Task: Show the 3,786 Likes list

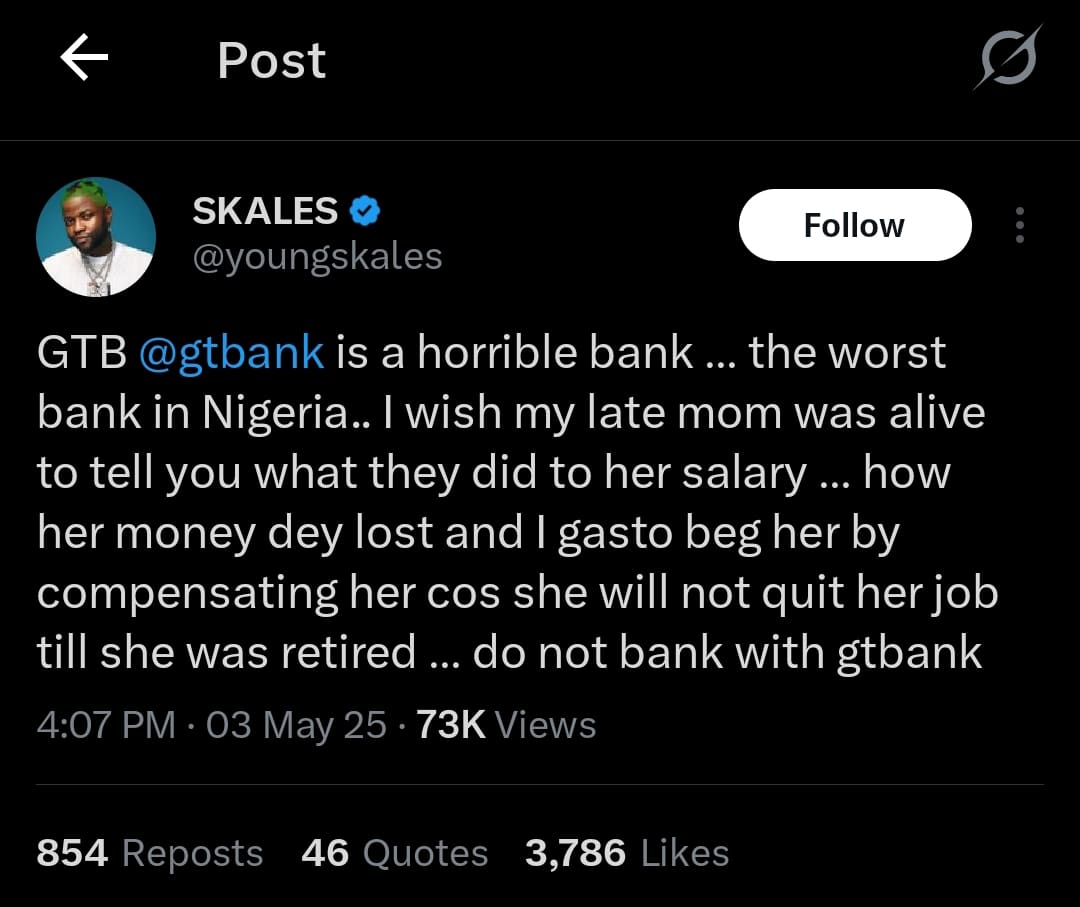Action: point(627,853)
